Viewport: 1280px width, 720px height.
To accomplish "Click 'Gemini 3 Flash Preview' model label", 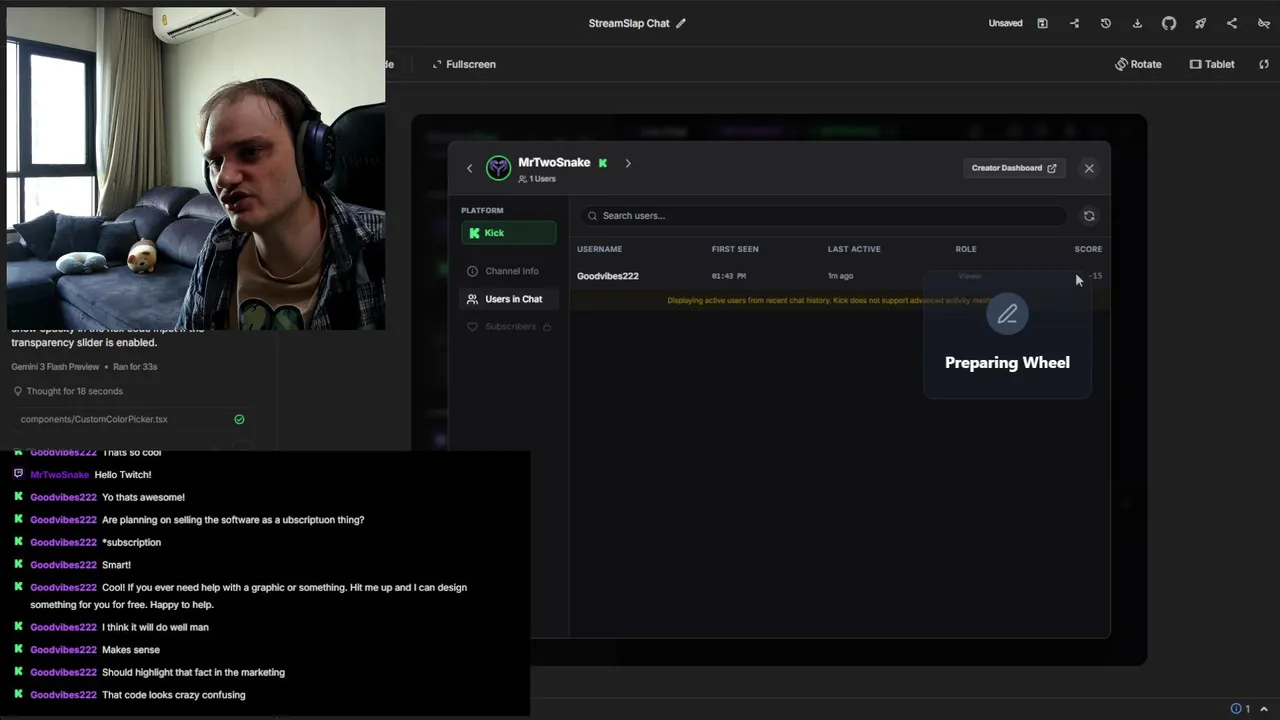I will [x=55, y=367].
